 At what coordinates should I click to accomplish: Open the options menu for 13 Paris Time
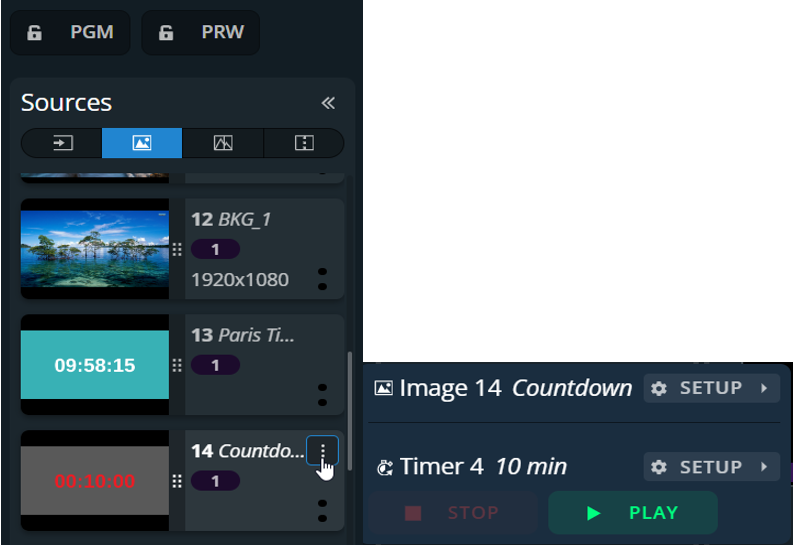click(x=323, y=395)
